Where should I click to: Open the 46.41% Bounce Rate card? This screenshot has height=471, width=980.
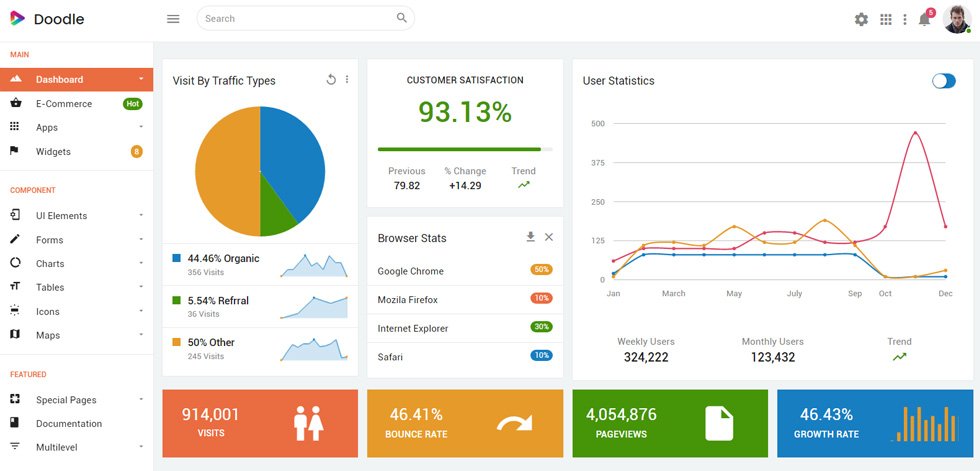[x=465, y=424]
